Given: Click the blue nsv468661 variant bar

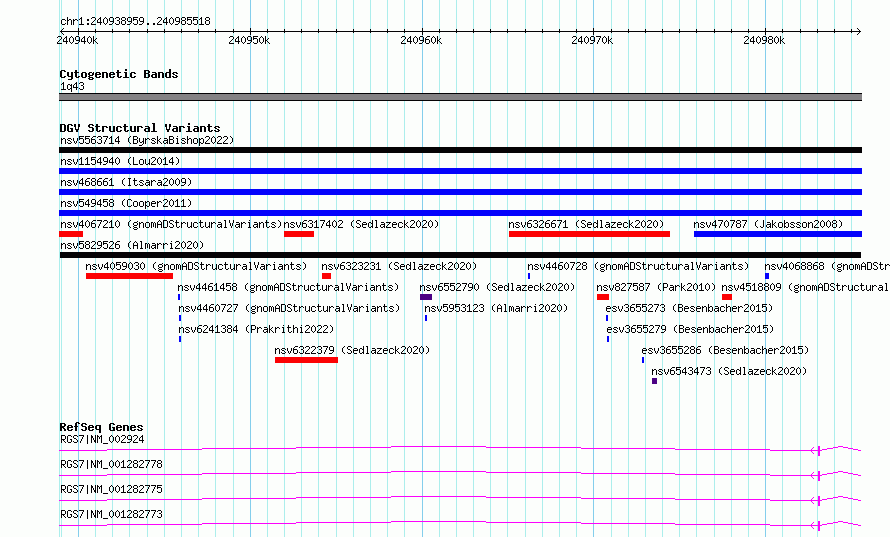Looking at the screenshot, I should 460,192.
